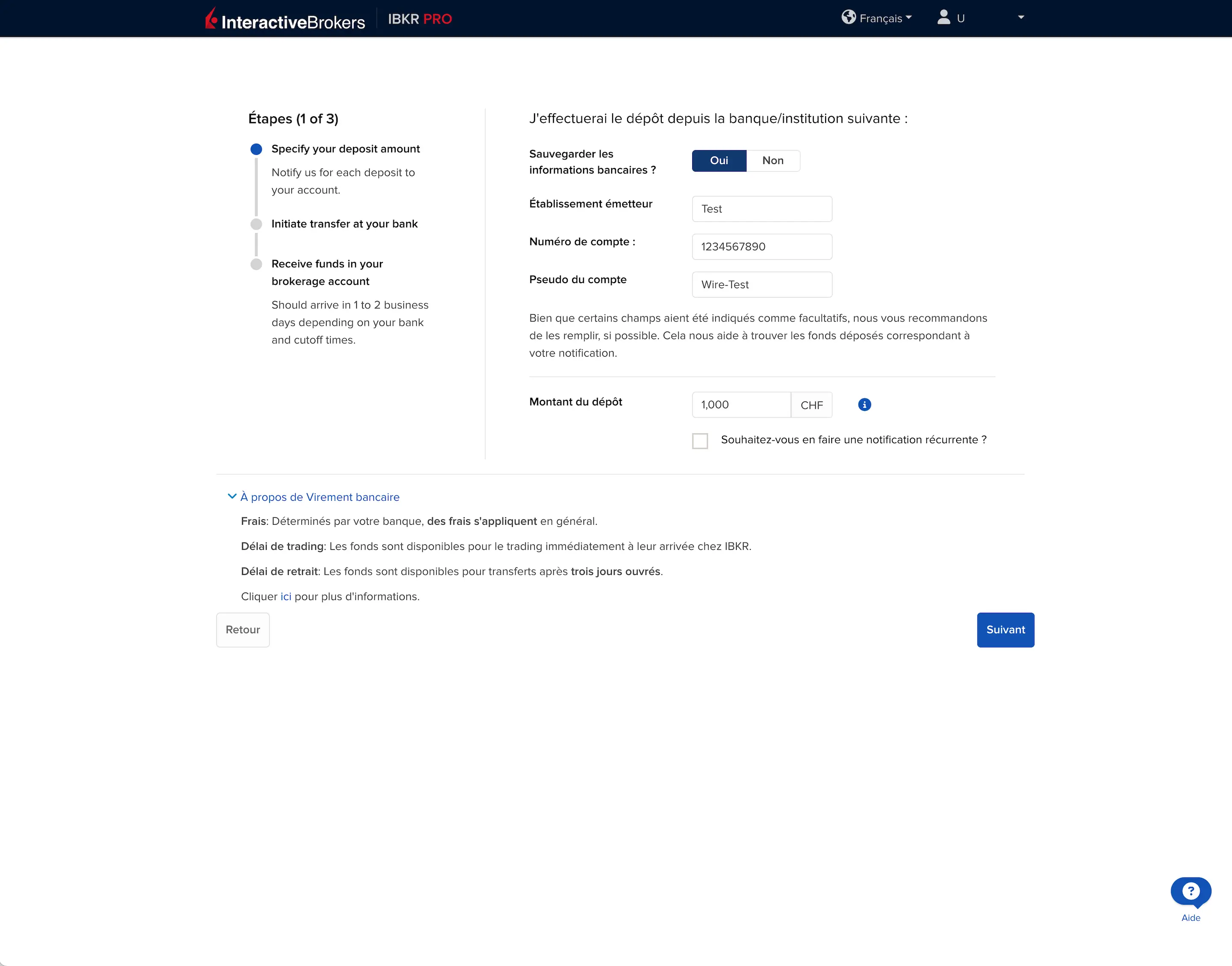
Task: Click the 'Étapes (1 of 3)' heading
Action: tap(293, 119)
